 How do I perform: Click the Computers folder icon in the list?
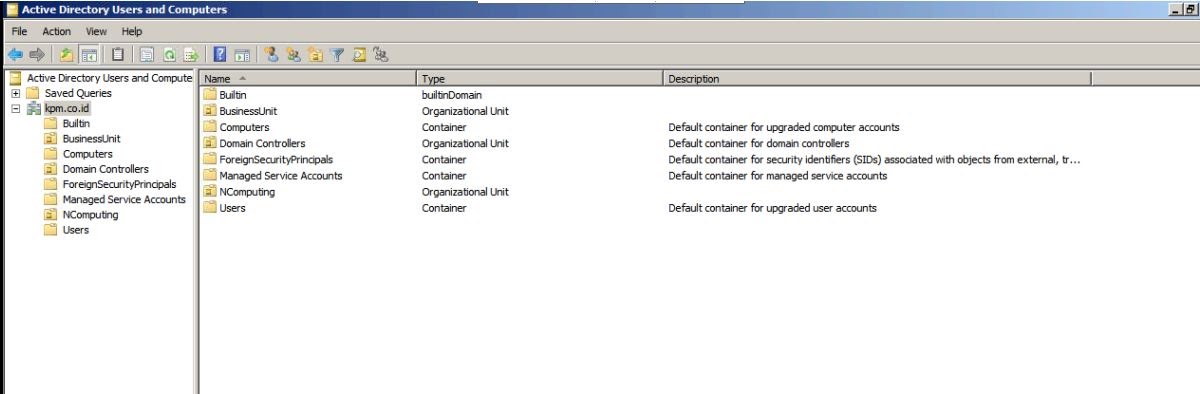point(210,127)
